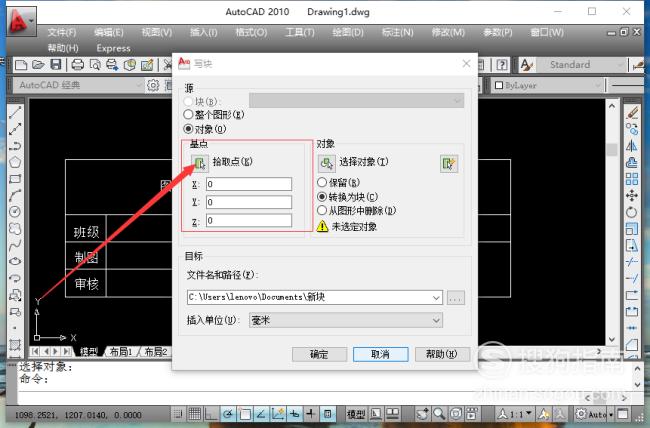Viewport: 650px width, 428px height.
Task: Select the Circle draw tool
Action: click(x=15, y=212)
